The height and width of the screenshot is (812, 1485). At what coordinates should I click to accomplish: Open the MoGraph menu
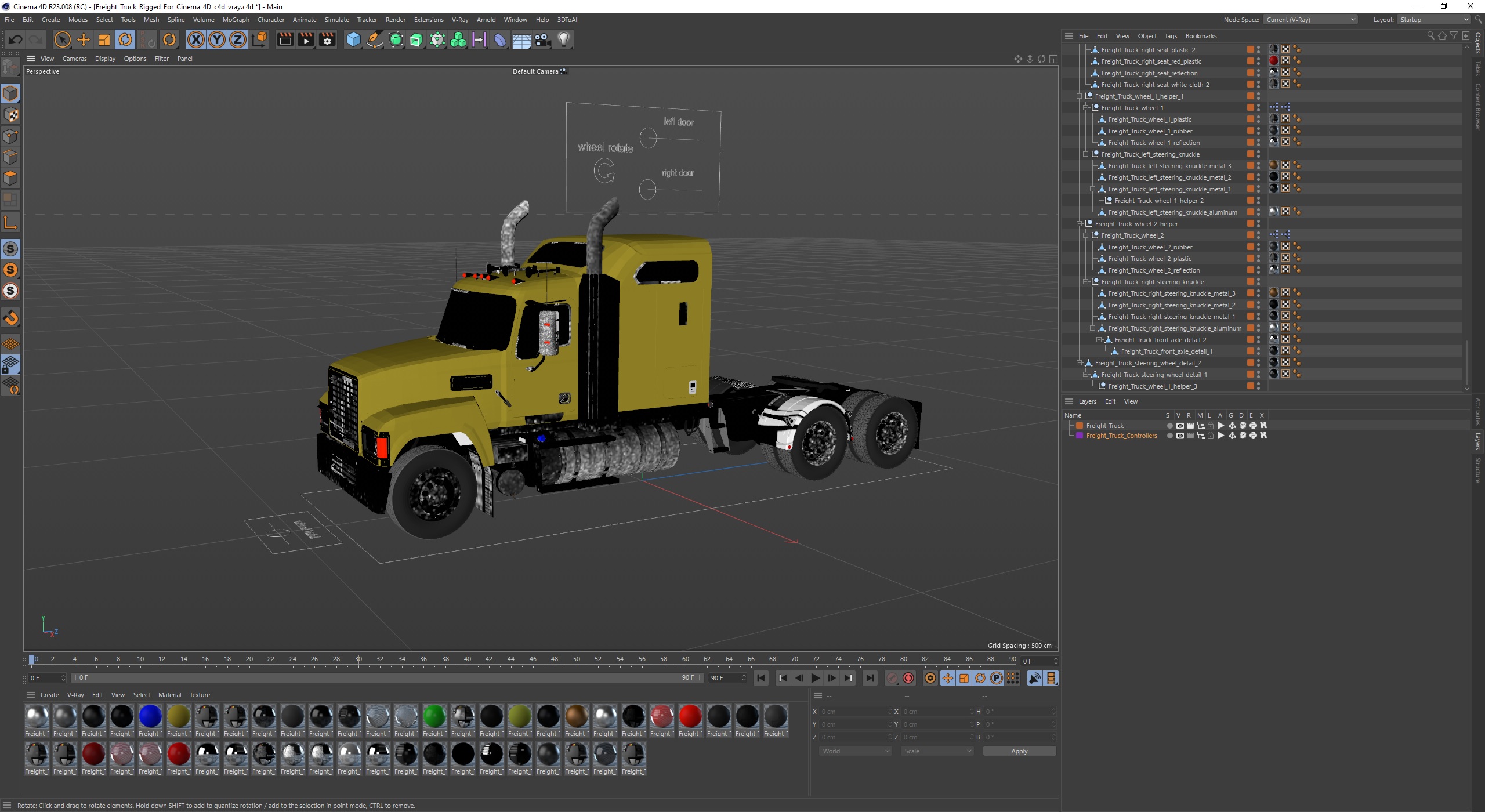(236, 20)
